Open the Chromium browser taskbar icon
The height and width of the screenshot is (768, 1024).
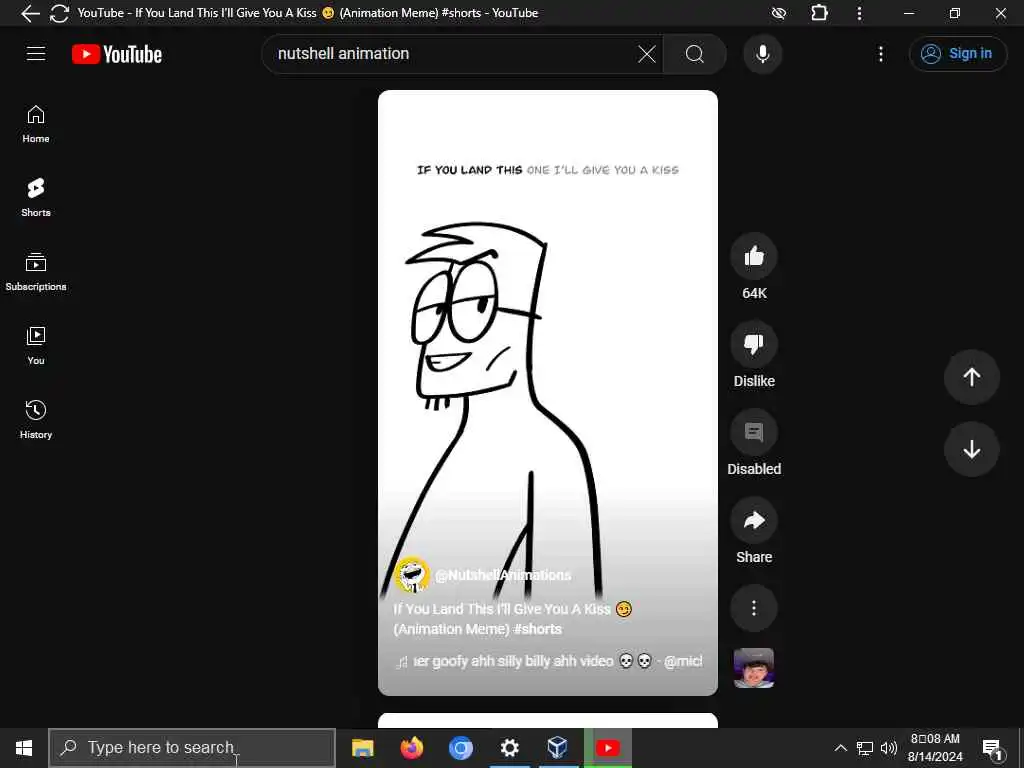pyautogui.click(x=460, y=748)
